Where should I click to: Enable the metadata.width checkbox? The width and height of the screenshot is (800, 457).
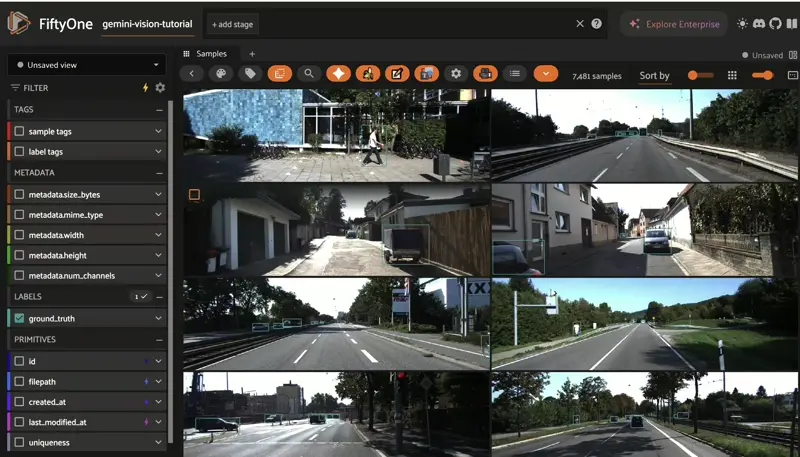(x=20, y=235)
